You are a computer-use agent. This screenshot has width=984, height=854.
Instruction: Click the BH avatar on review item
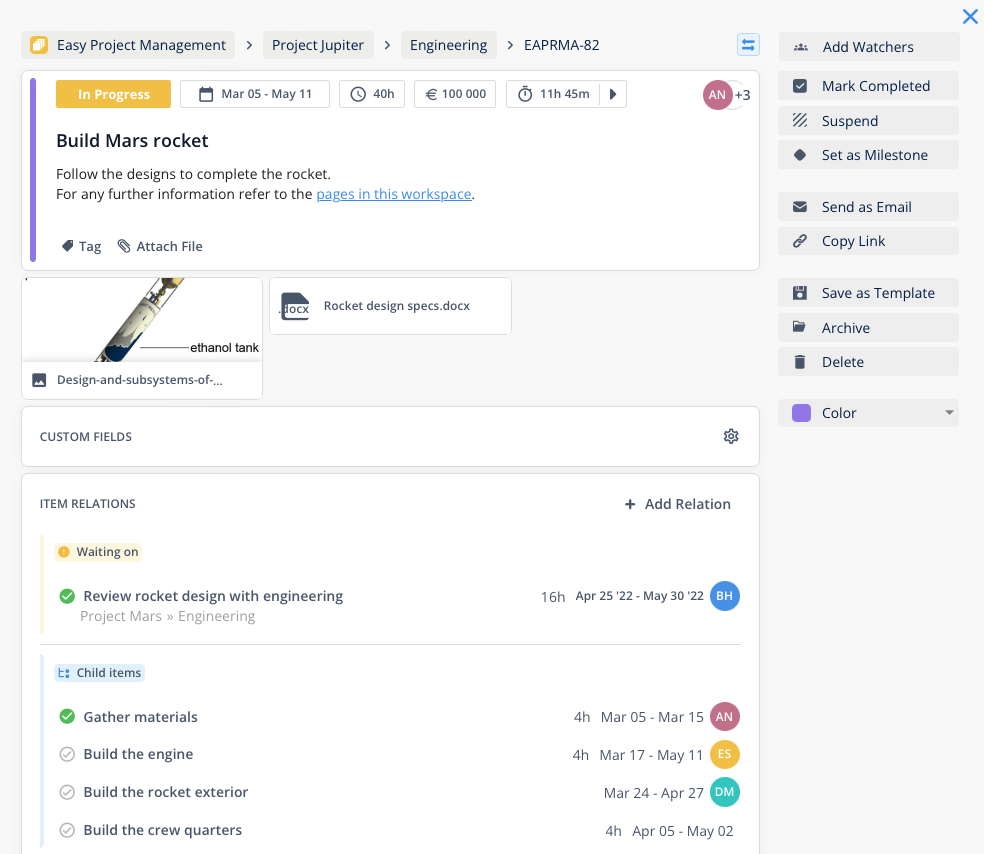[x=725, y=596]
